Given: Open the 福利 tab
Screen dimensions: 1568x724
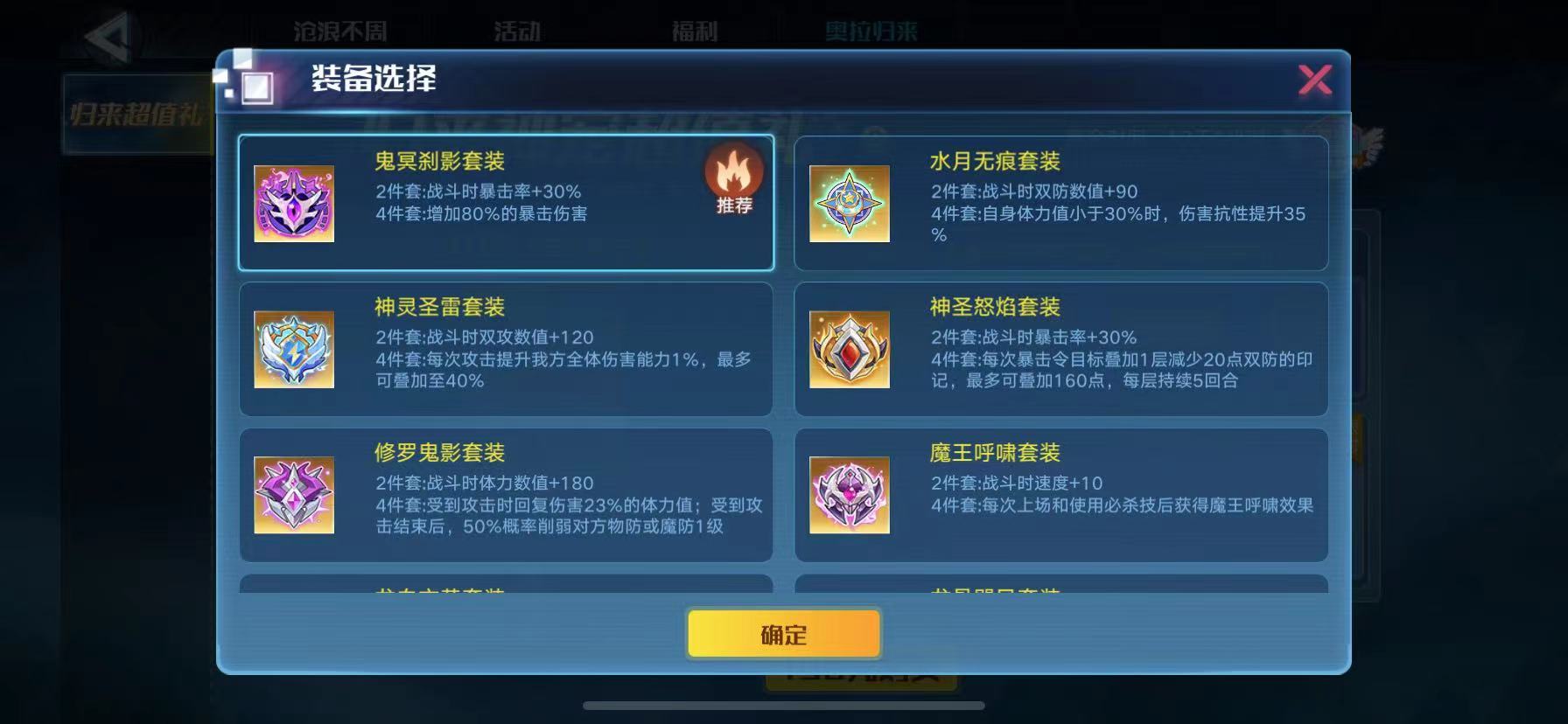Looking at the screenshot, I should click(x=695, y=31).
